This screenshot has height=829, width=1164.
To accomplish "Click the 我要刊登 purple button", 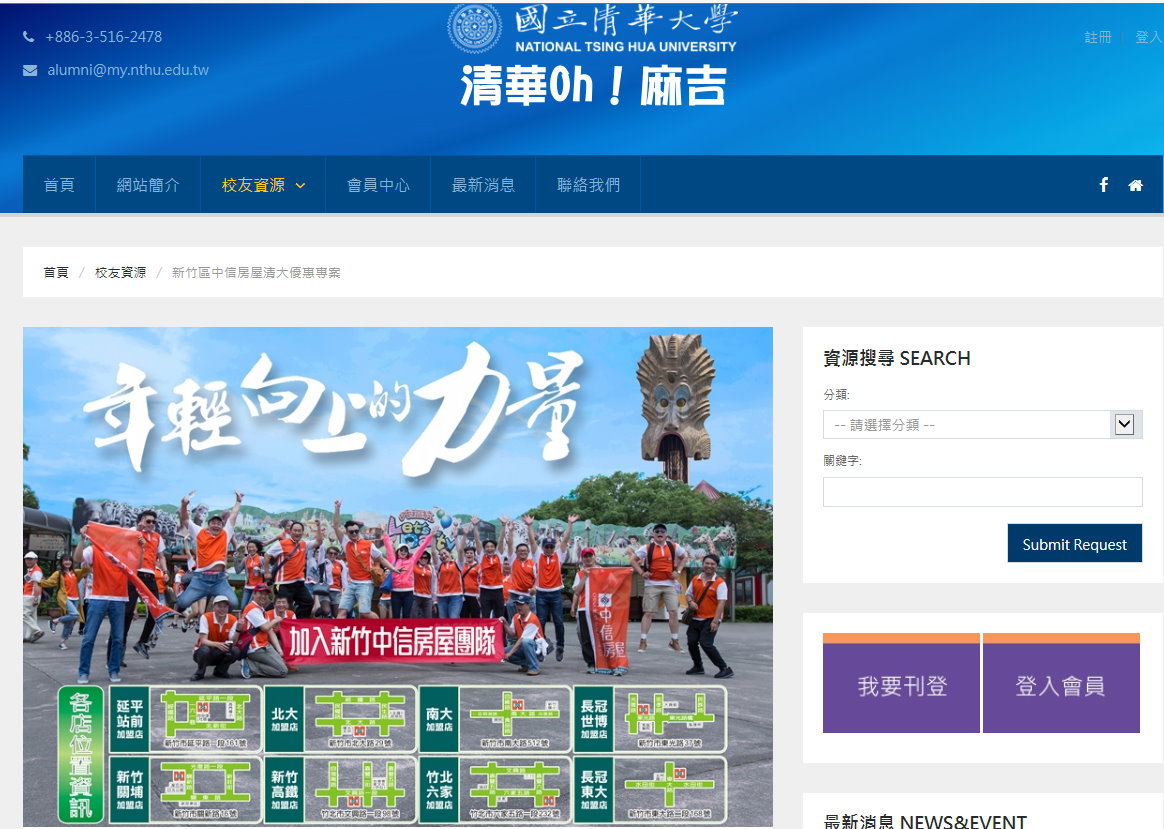I will [901, 684].
